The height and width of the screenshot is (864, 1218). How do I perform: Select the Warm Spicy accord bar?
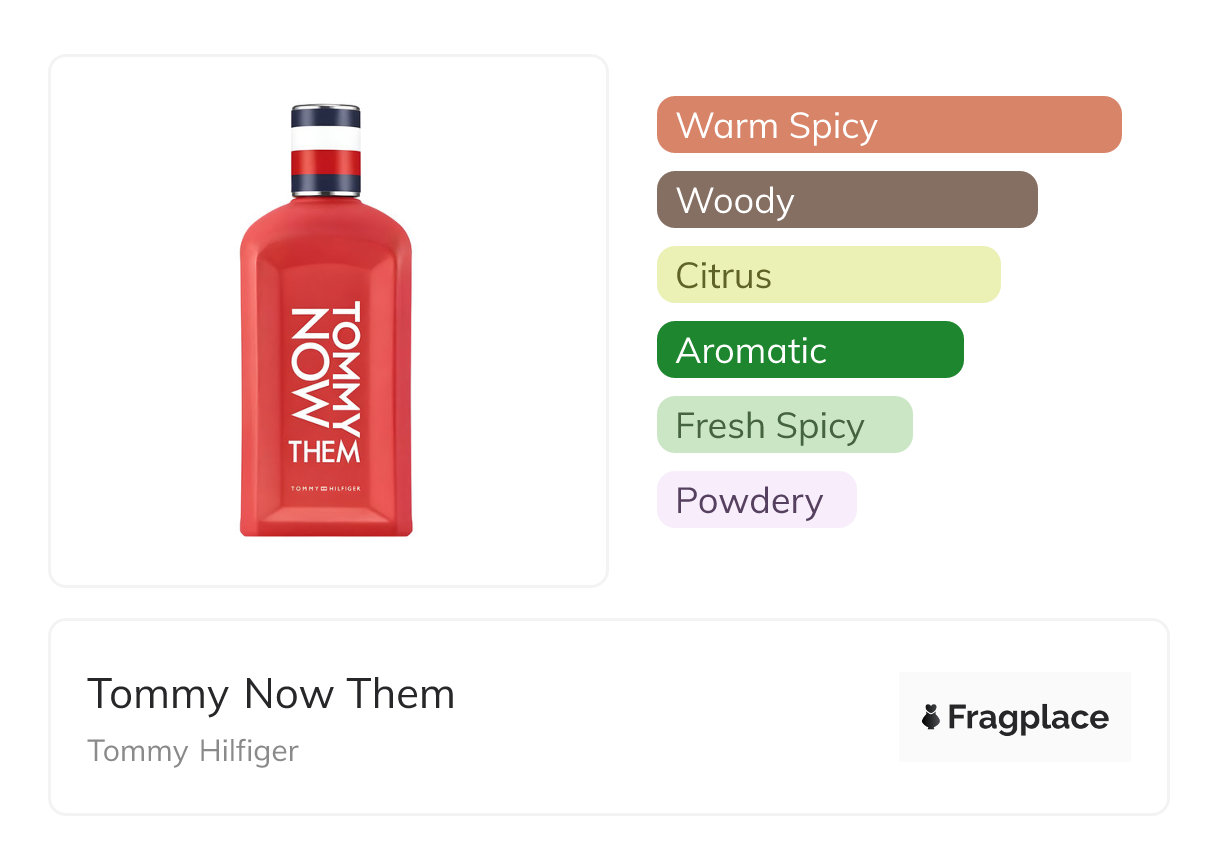[x=888, y=125]
